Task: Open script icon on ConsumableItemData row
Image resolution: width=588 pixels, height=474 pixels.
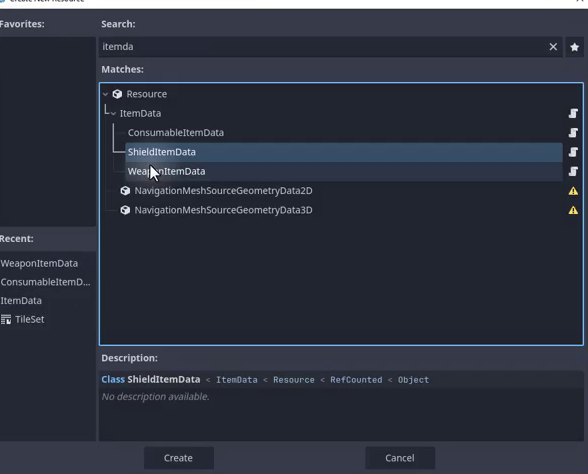Action: 573,133
